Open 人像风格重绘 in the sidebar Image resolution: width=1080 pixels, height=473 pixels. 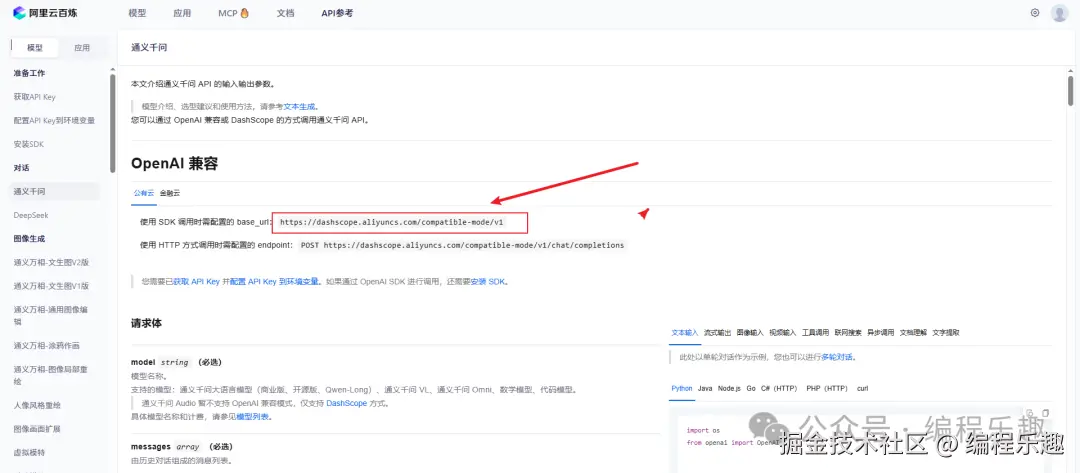tap(37, 406)
